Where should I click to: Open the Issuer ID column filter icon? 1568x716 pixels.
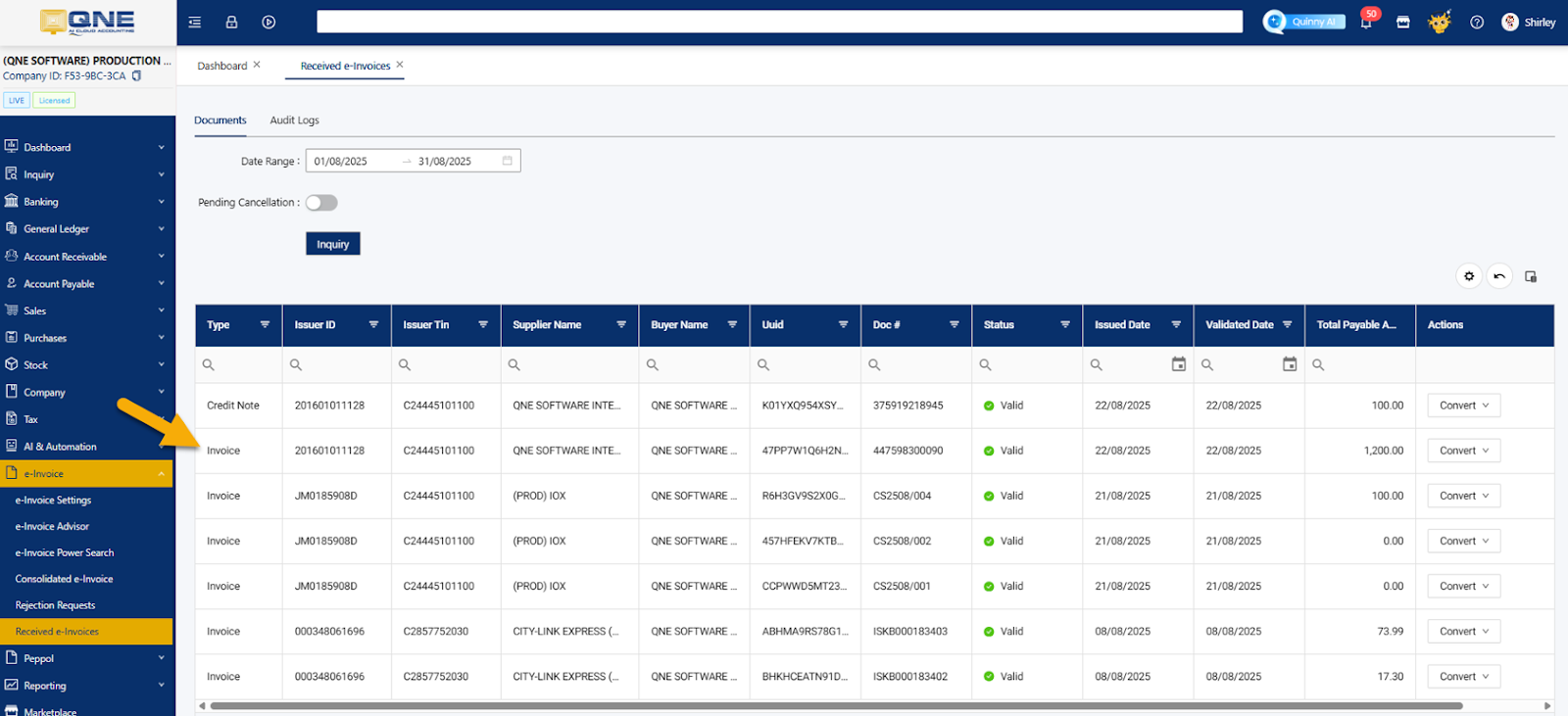pos(373,324)
